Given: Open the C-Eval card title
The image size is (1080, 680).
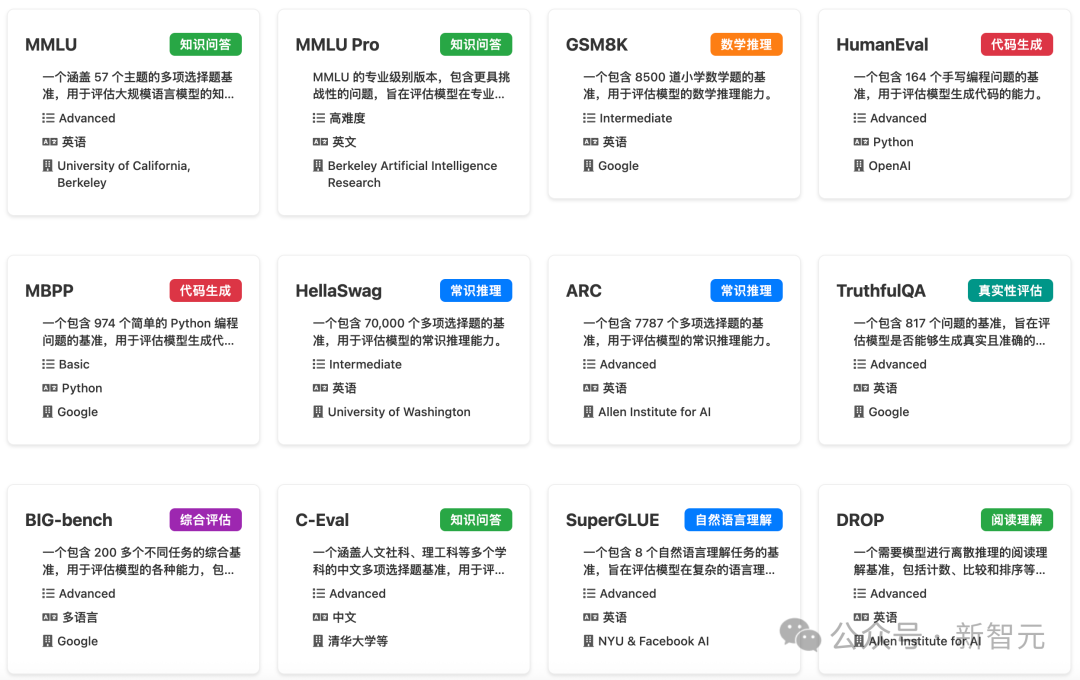Looking at the screenshot, I should coord(322,520).
